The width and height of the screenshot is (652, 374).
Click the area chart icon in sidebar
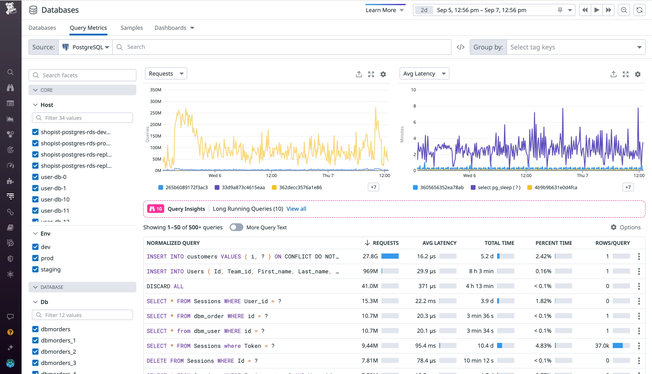(10, 119)
